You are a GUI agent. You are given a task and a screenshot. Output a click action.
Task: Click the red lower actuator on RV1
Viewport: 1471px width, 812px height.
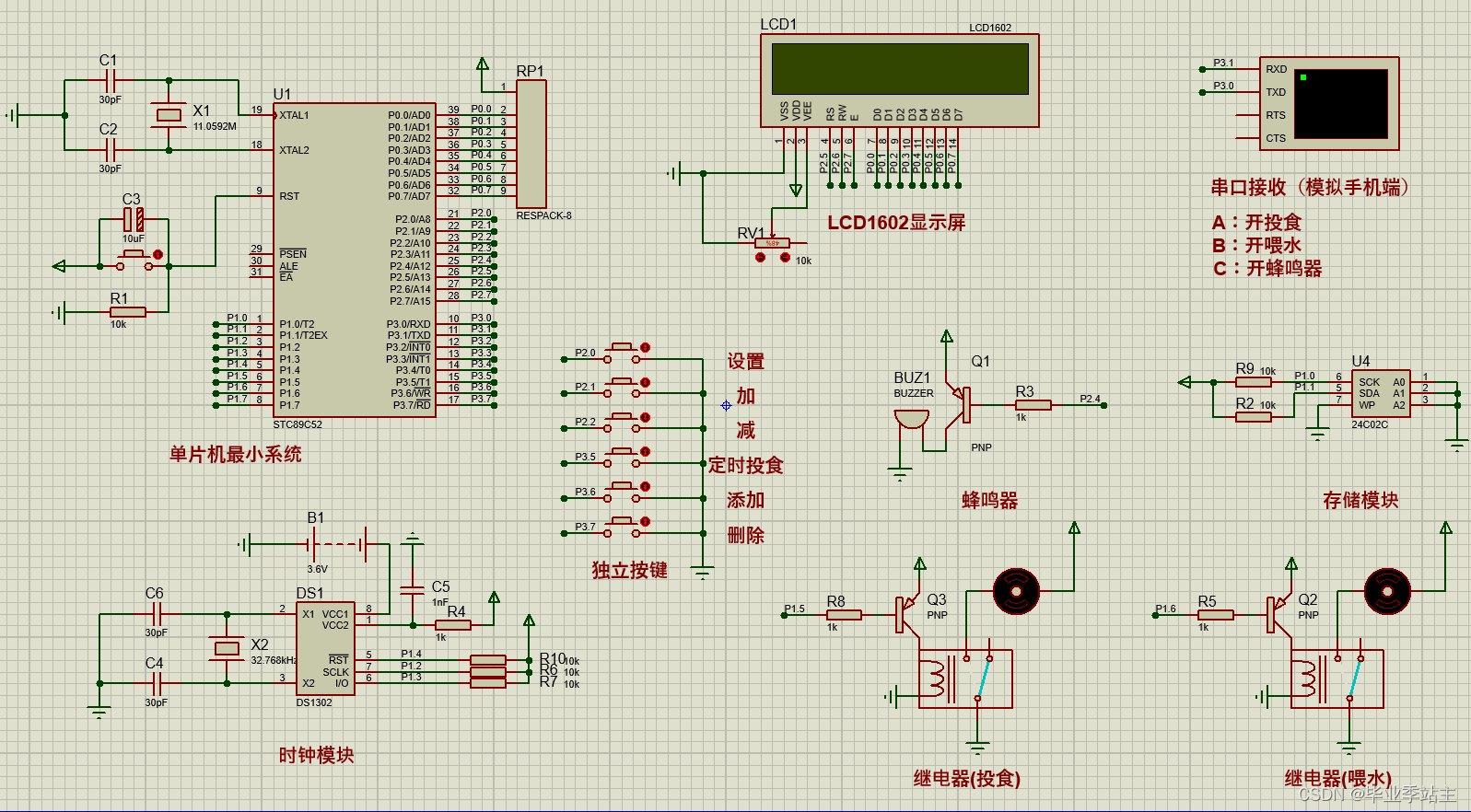click(760, 258)
